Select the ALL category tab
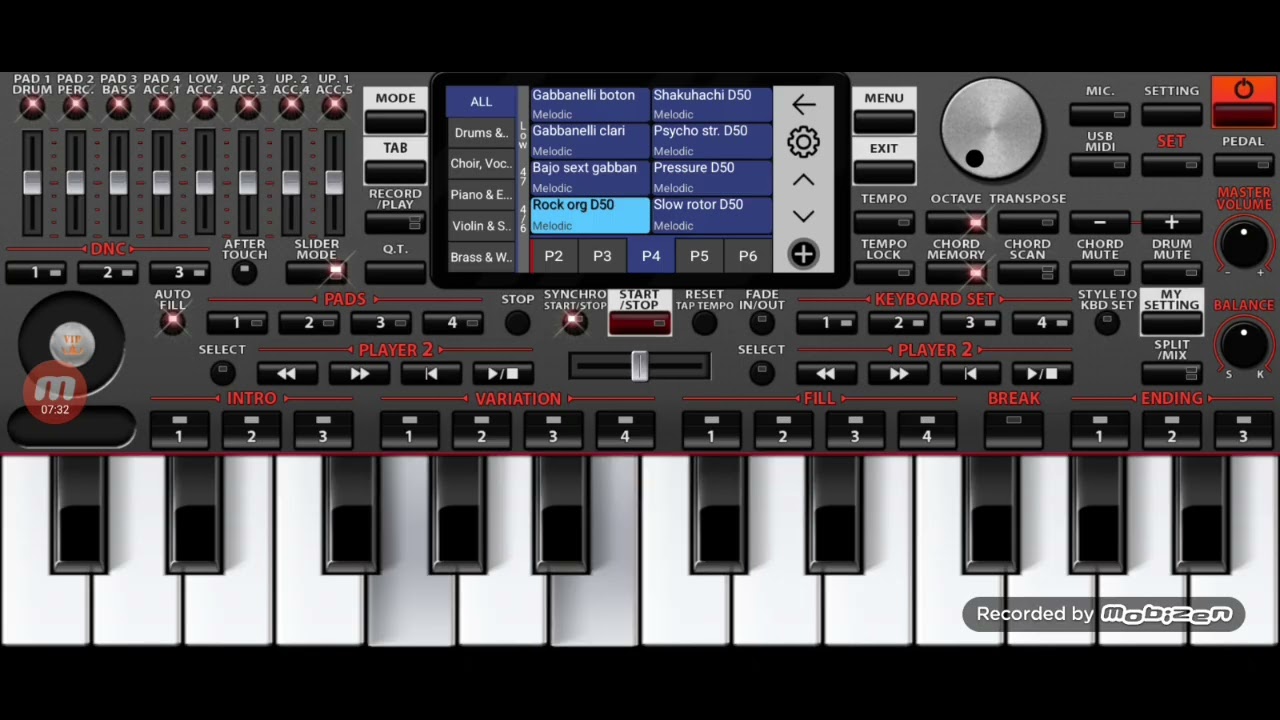1280x720 pixels. pyautogui.click(x=481, y=101)
